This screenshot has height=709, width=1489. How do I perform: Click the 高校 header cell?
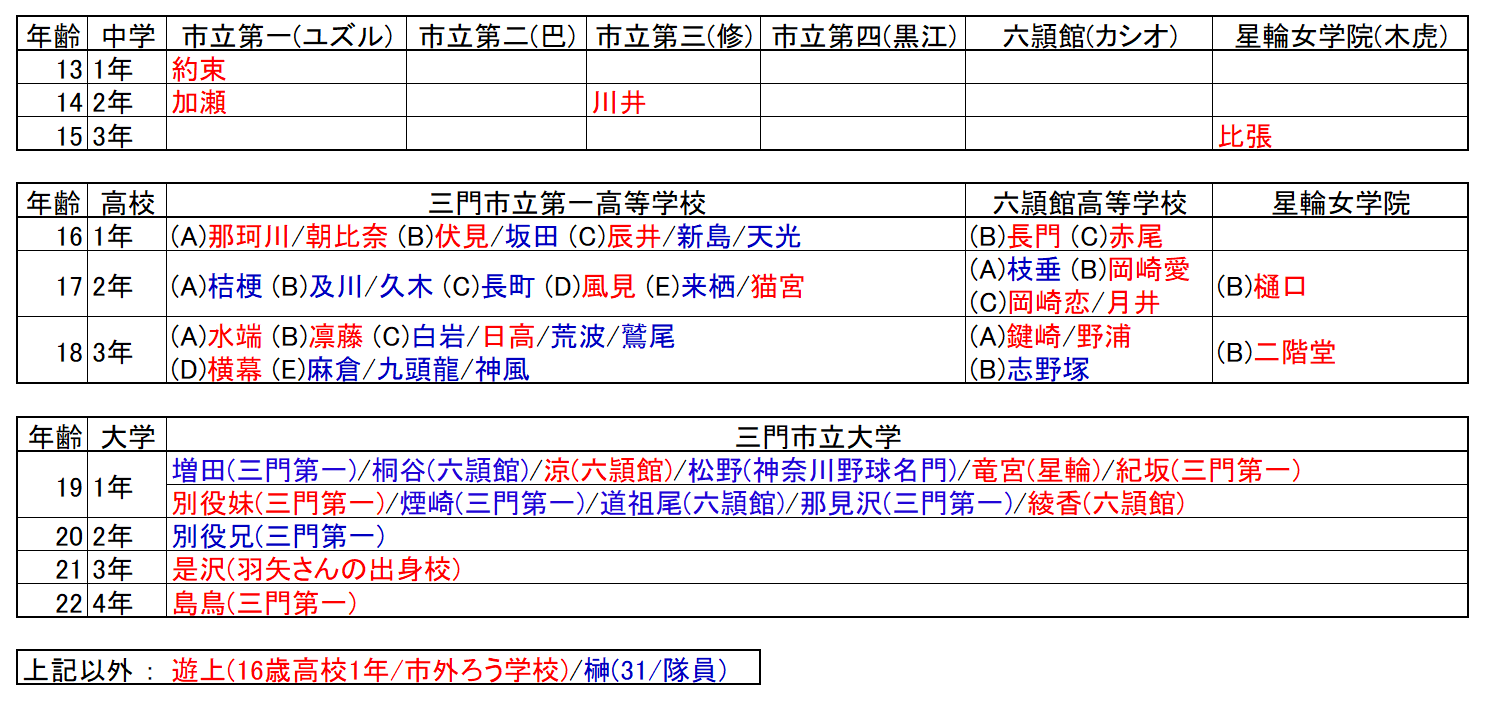pyautogui.click(x=127, y=202)
